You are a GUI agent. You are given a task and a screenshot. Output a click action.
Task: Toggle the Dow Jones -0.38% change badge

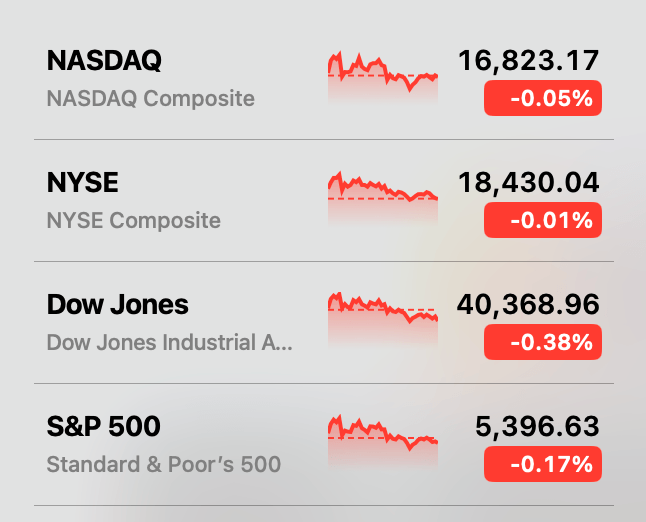click(542, 342)
